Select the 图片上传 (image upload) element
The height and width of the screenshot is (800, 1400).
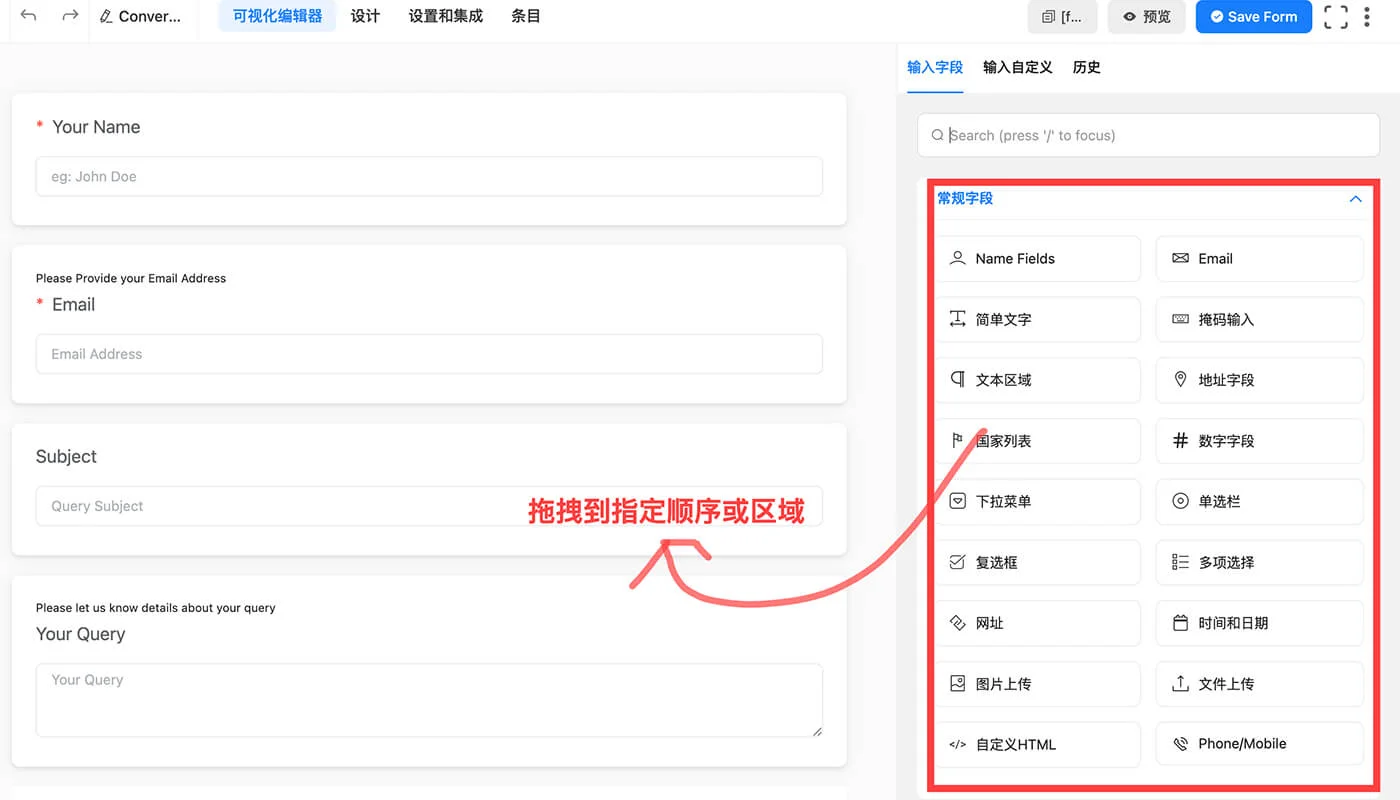tap(1038, 683)
